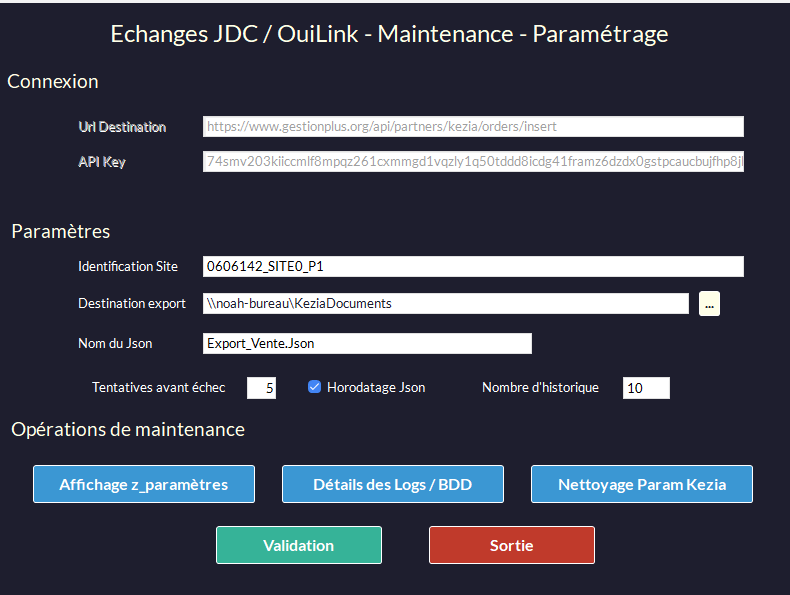This screenshot has height=595, width=790.
Task: Exit using the red Sortie button
Action: pos(511,545)
